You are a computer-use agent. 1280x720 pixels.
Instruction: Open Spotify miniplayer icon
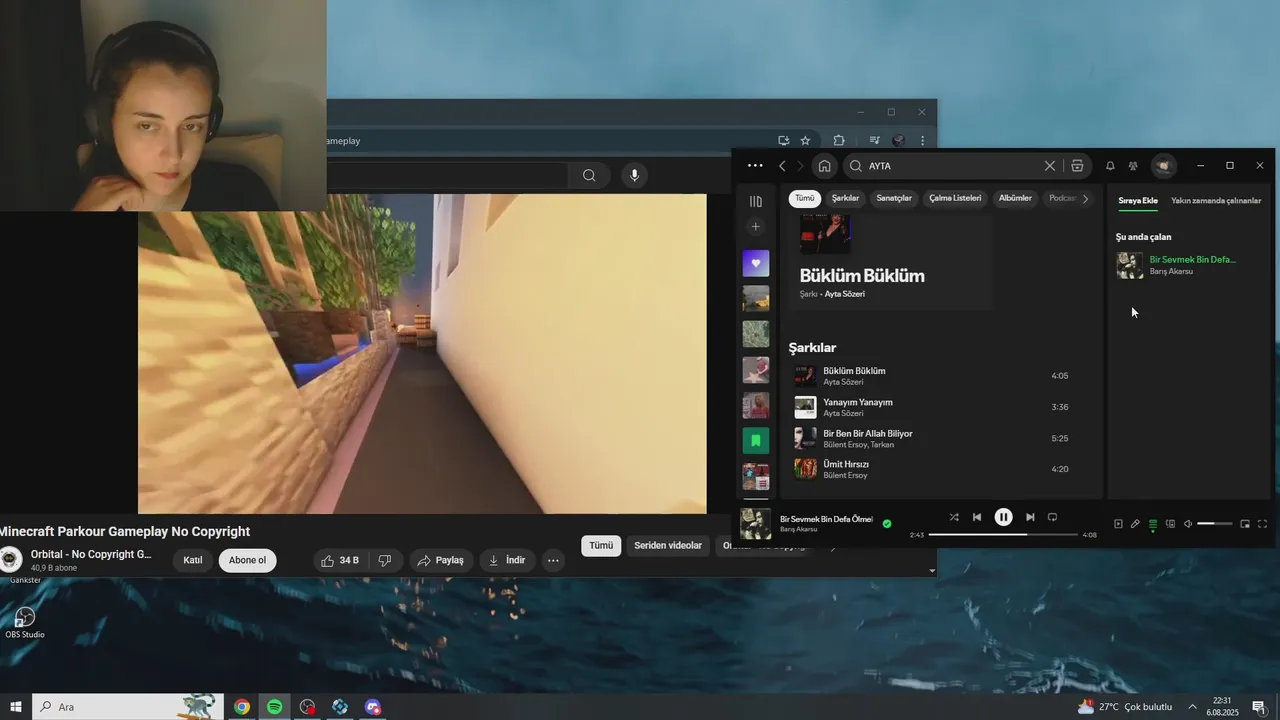point(1245,524)
